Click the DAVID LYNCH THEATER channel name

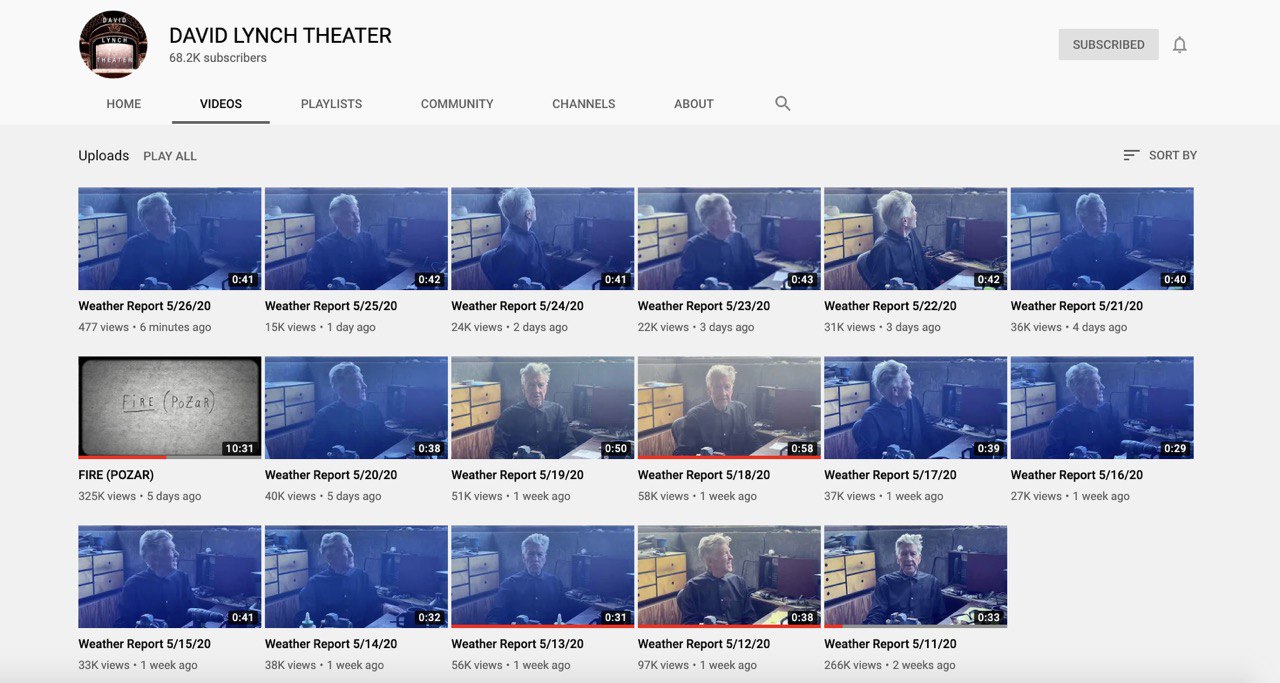(280, 35)
